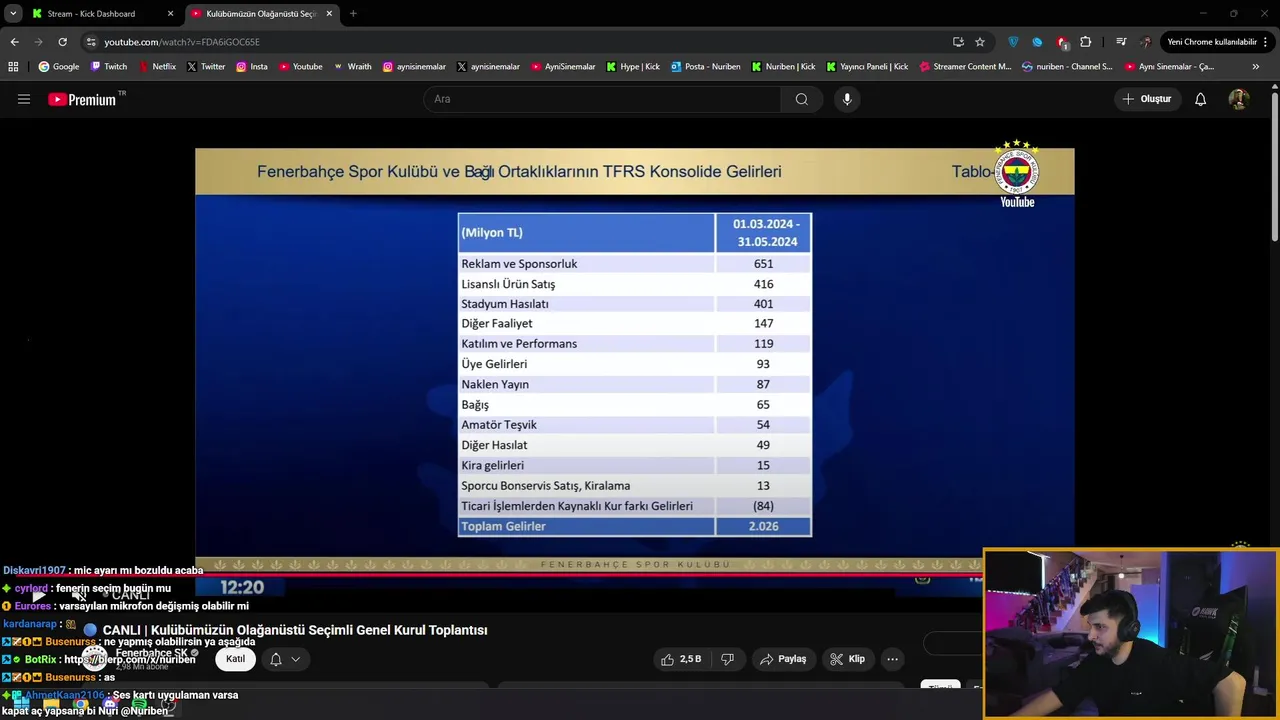Screen dimensions: 1280x720
Task: Click the '2.026' total value cell
Action: click(763, 526)
